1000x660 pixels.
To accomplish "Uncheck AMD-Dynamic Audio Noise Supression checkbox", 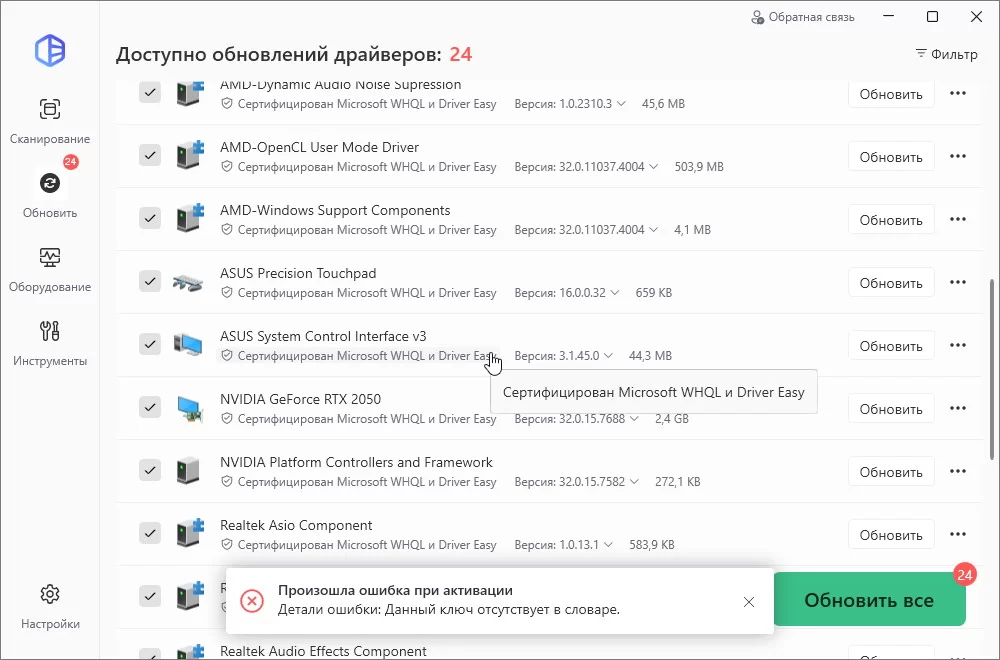I will (x=150, y=92).
